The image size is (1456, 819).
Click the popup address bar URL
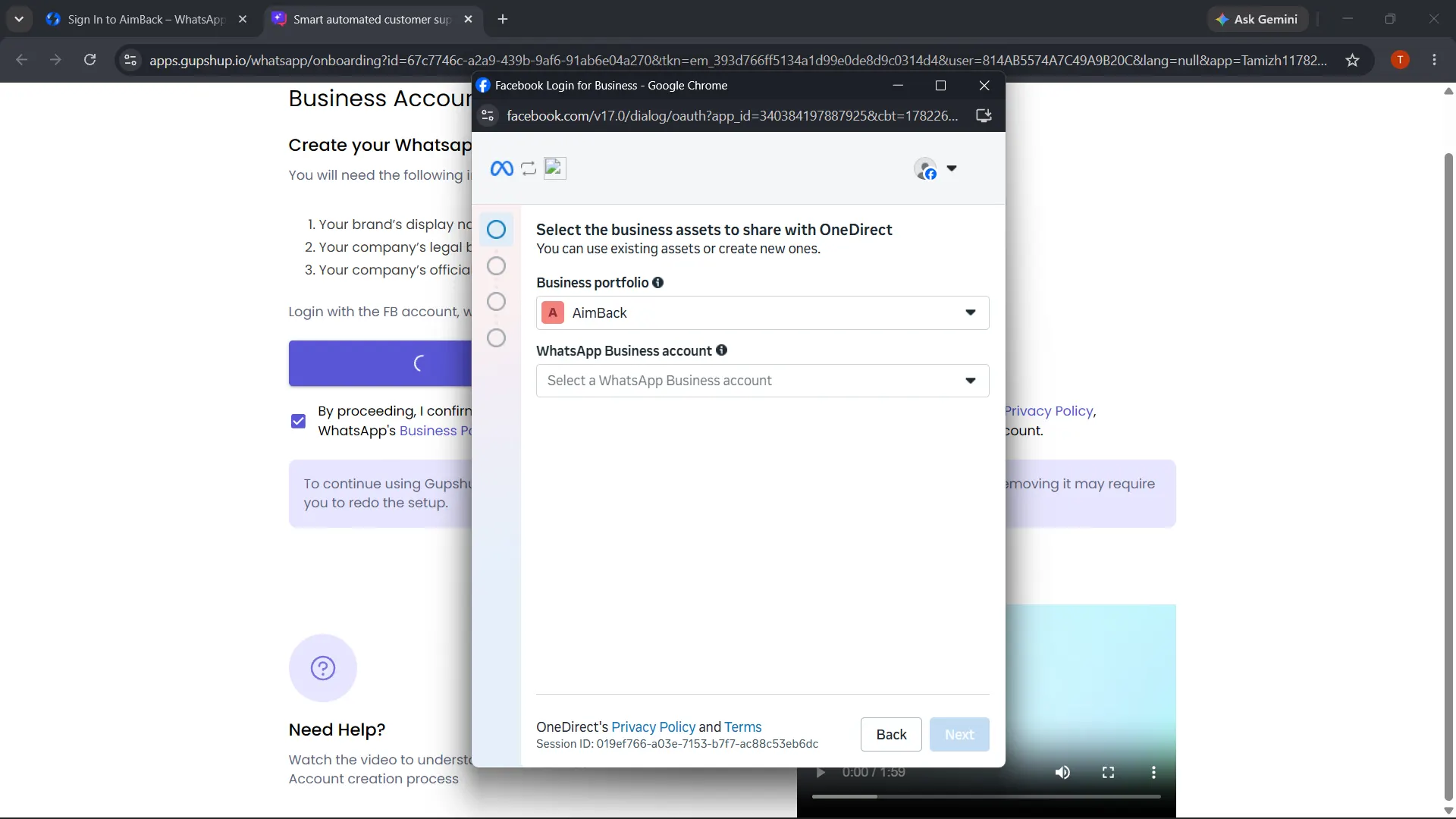[x=732, y=115]
